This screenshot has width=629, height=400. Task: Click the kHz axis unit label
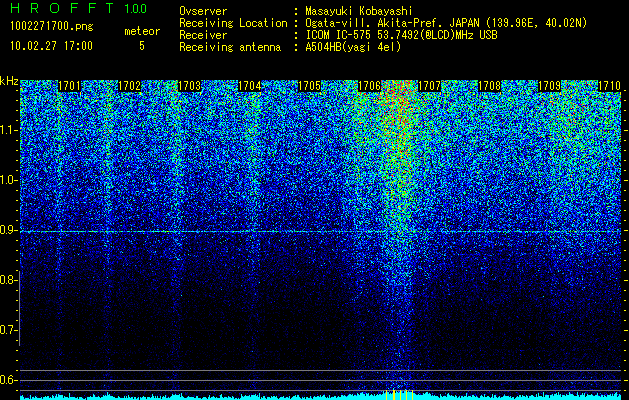tap(9, 81)
